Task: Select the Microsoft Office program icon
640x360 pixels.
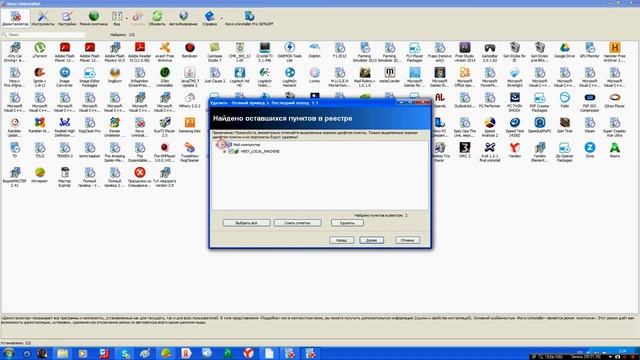Action: click(464, 77)
